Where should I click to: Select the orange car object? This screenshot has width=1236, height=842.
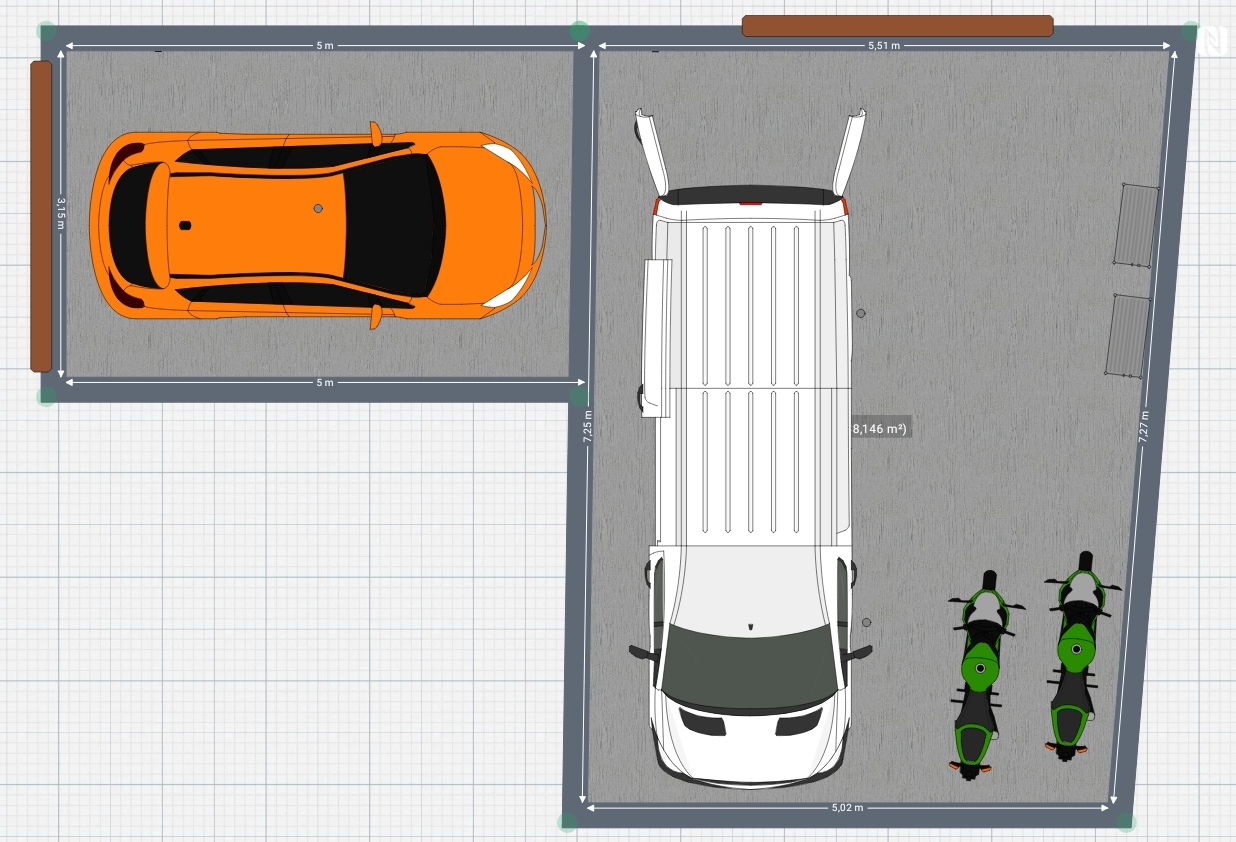[318, 225]
